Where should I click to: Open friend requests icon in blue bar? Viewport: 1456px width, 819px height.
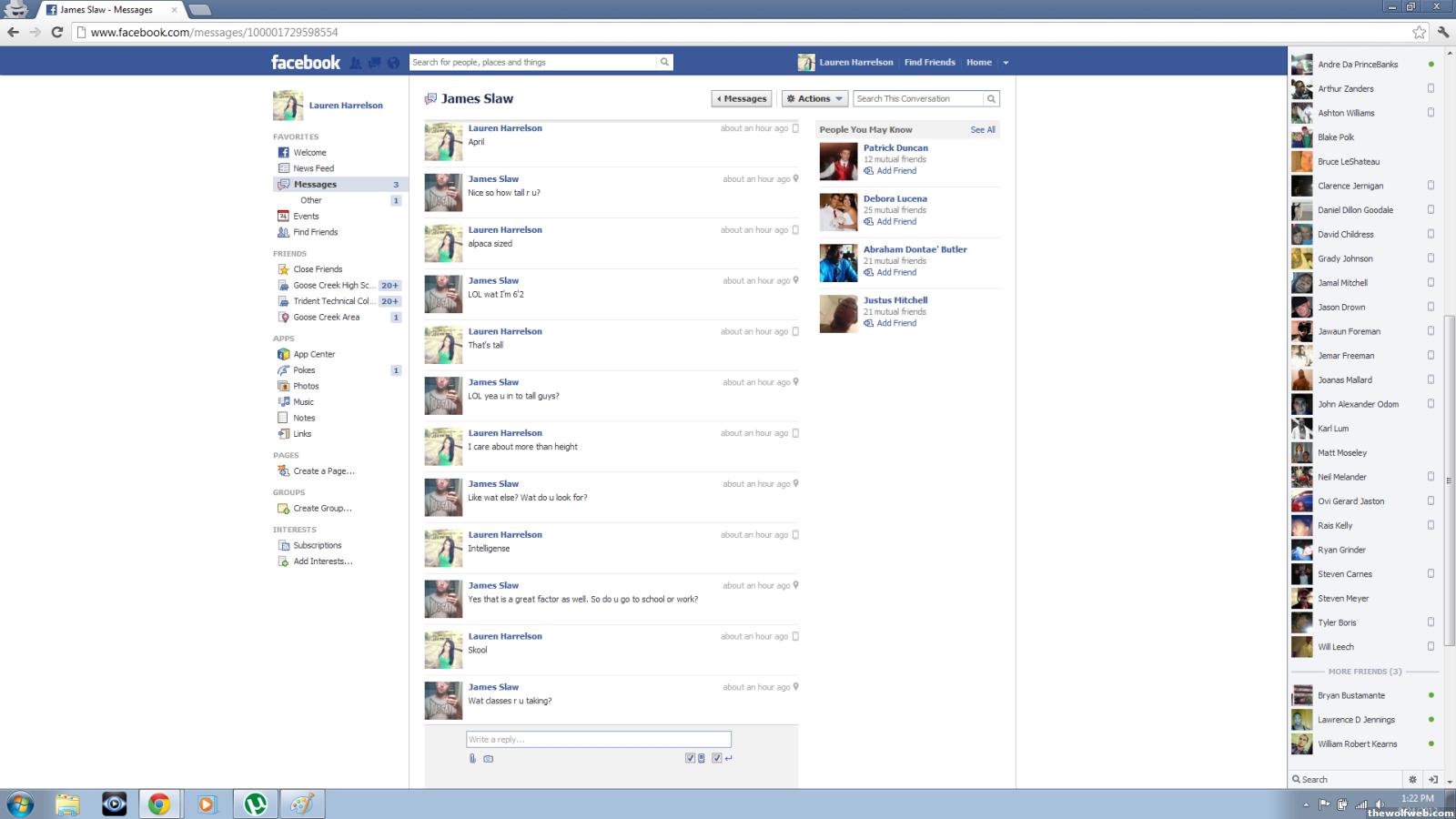pos(356,63)
